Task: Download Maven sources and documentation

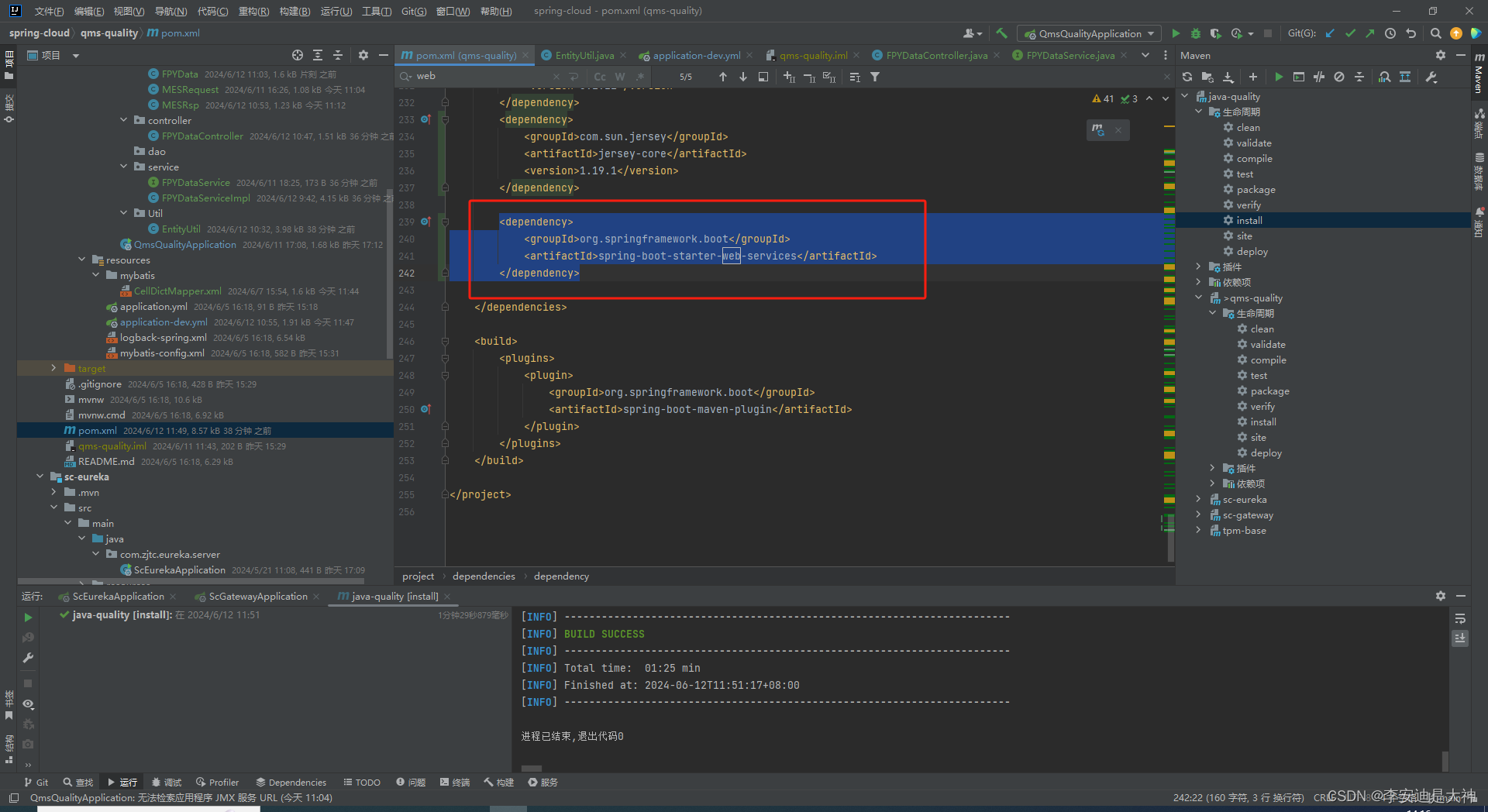Action: click(1228, 77)
